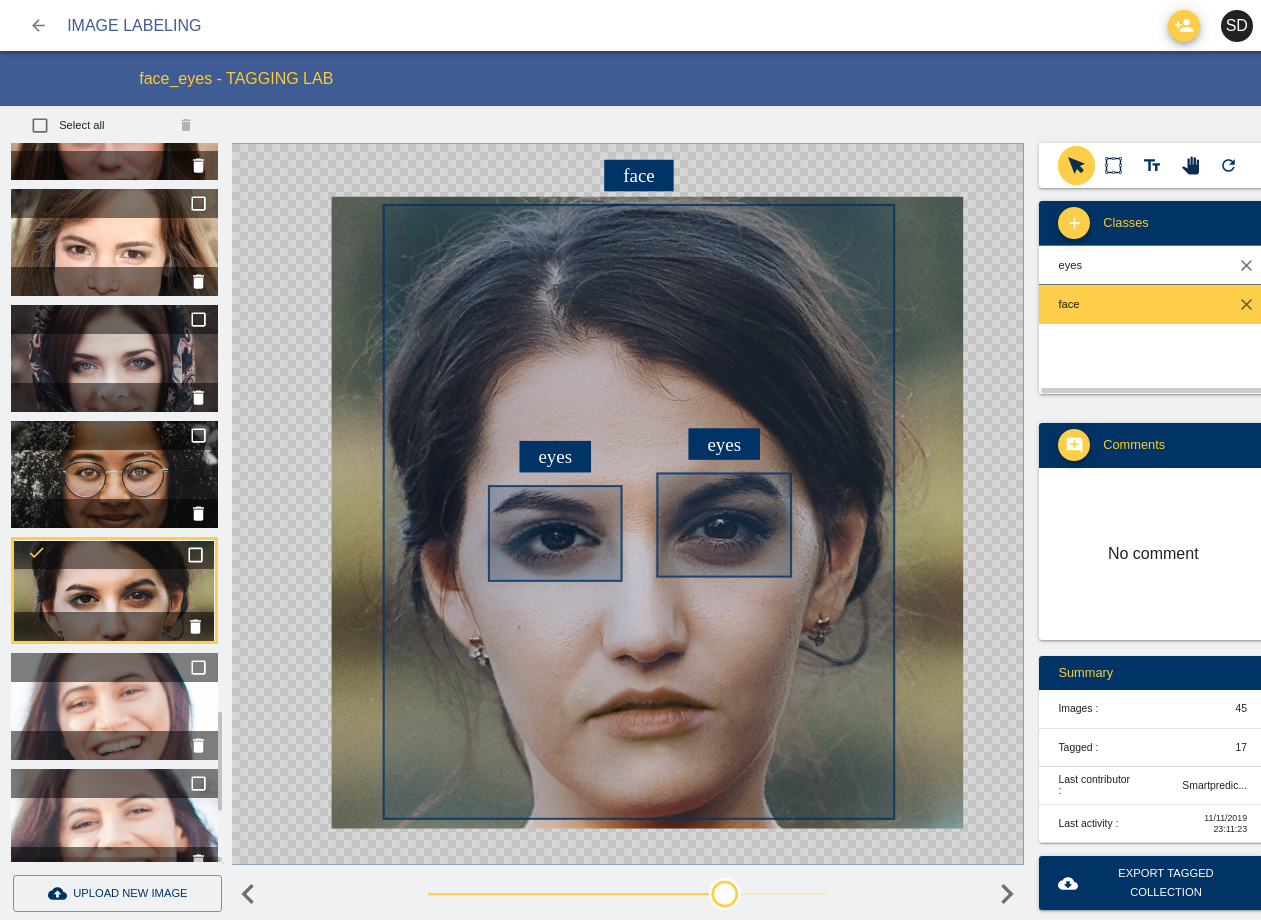Select the pointer selection tool
This screenshot has width=1261, height=920.
pyautogui.click(x=1075, y=165)
